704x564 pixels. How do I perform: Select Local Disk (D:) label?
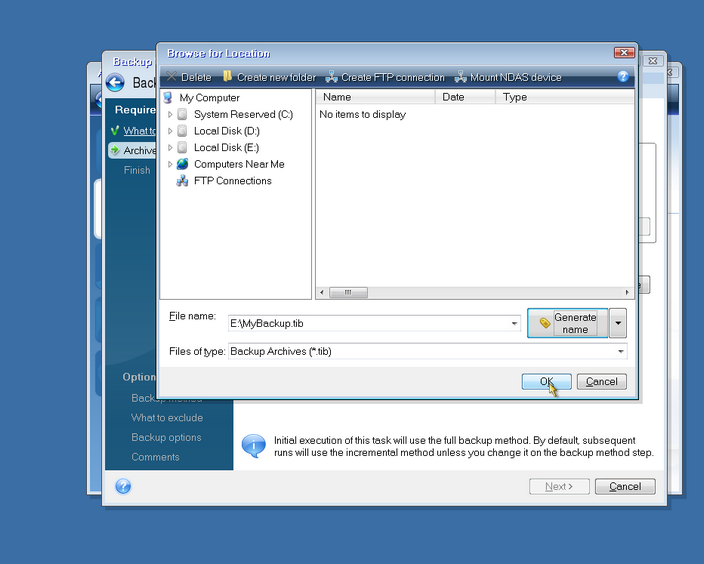[227, 131]
